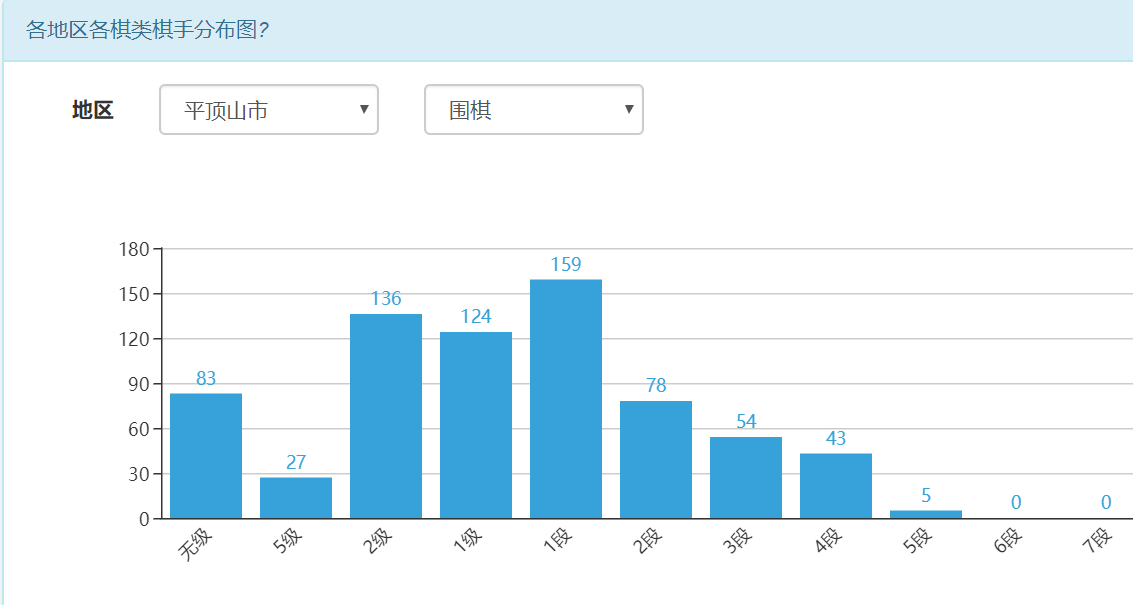Select the 1级 bar with value 124
Viewport: 1133px width, 605px height.
pyautogui.click(x=476, y=425)
